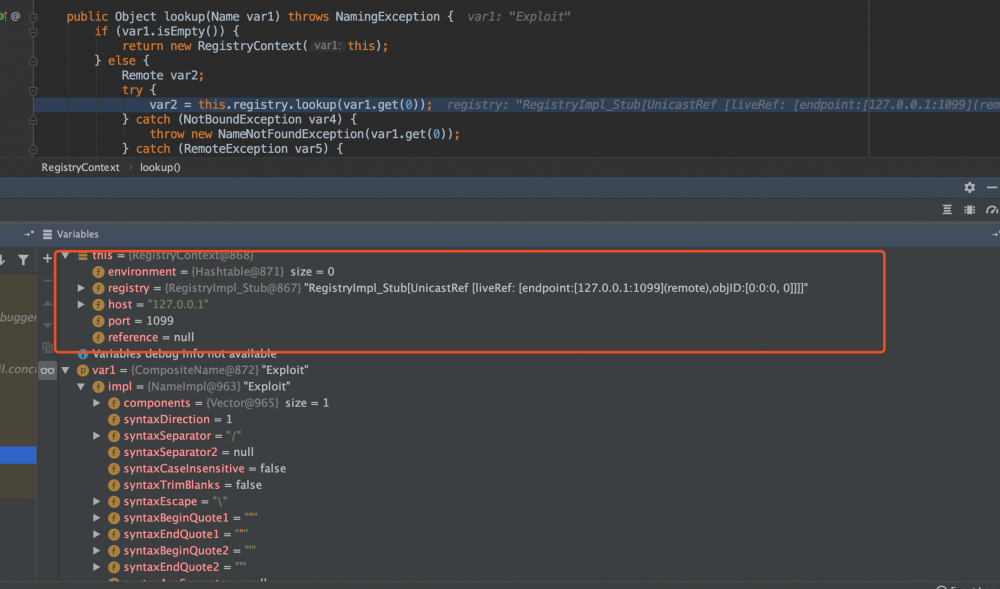Open the debugger settings gear
The width and height of the screenshot is (1000, 589).
click(x=969, y=187)
